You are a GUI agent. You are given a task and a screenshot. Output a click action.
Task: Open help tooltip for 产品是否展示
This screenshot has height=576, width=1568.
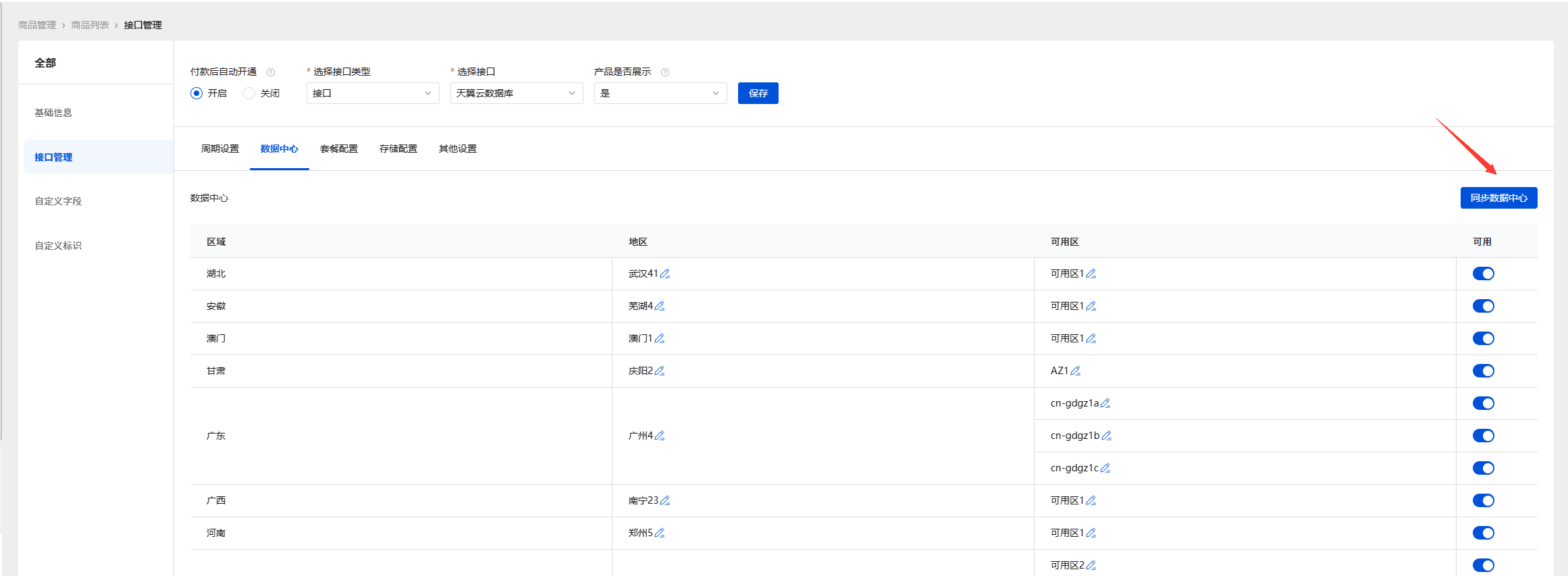point(665,72)
